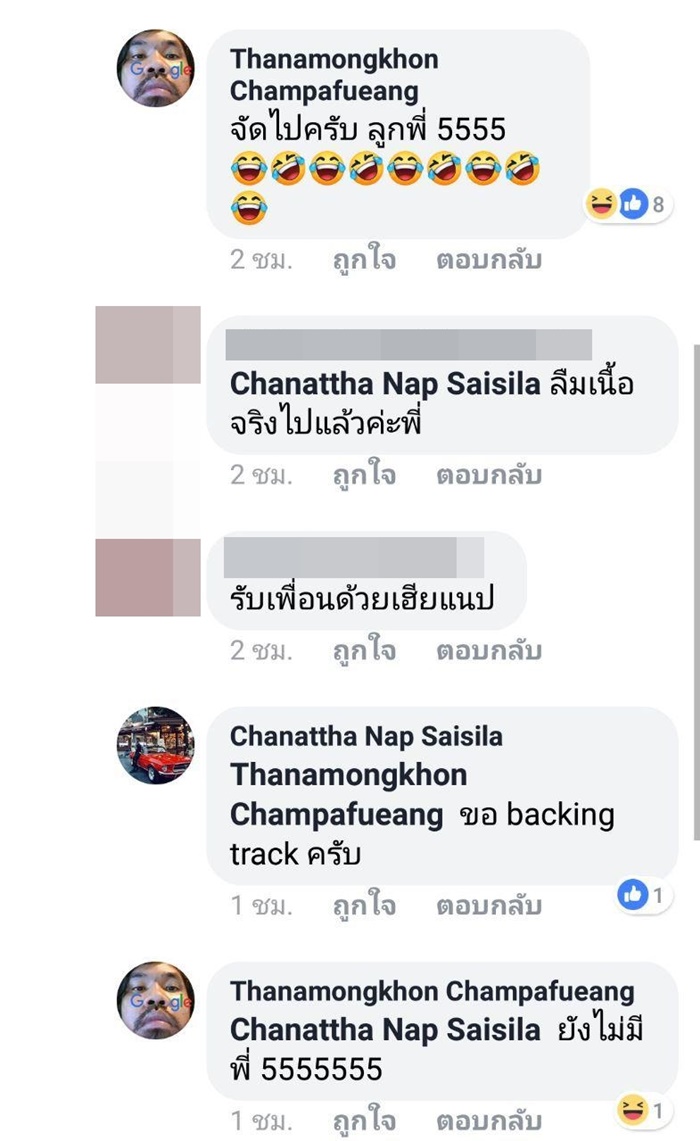Image resolution: width=700 pixels, height=1141 pixels.
Task: Like the รับเพื่อนด้วยเฮียแนป comment
Action: 364,649
